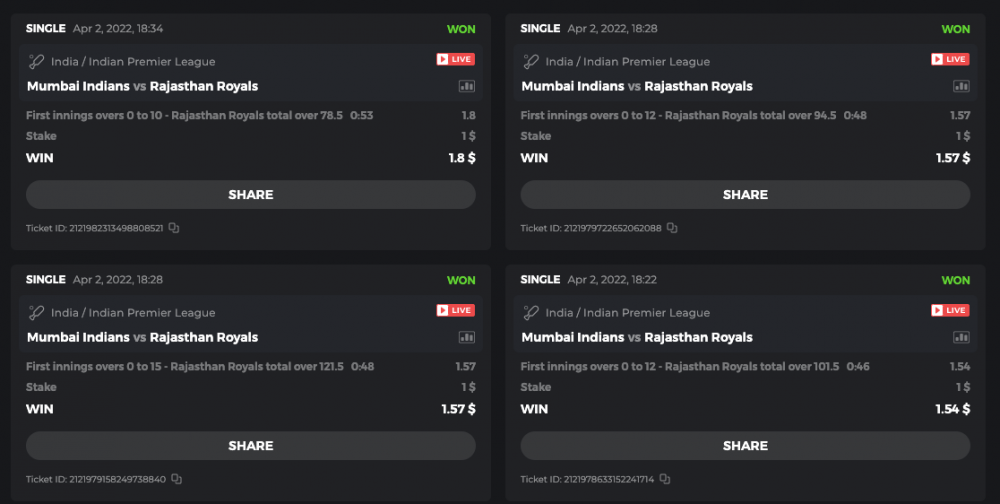
Task: Copy ticket ID ending in 241714
Action: click(x=664, y=479)
